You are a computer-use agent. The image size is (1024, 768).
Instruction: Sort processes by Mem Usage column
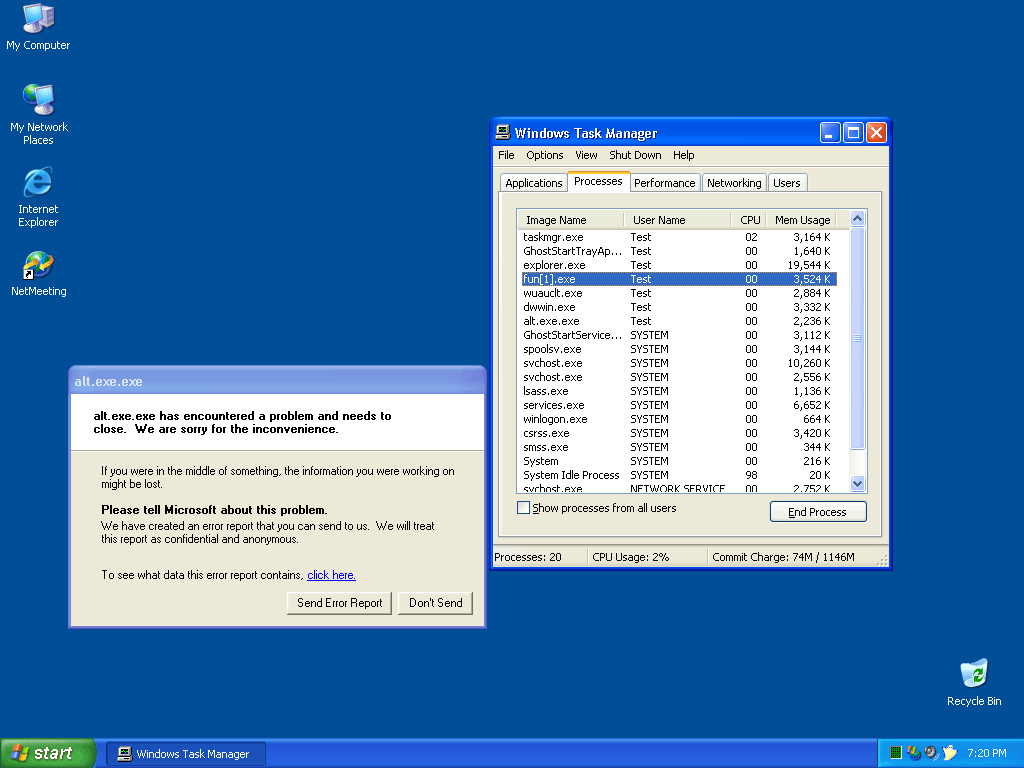pyautogui.click(x=802, y=220)
